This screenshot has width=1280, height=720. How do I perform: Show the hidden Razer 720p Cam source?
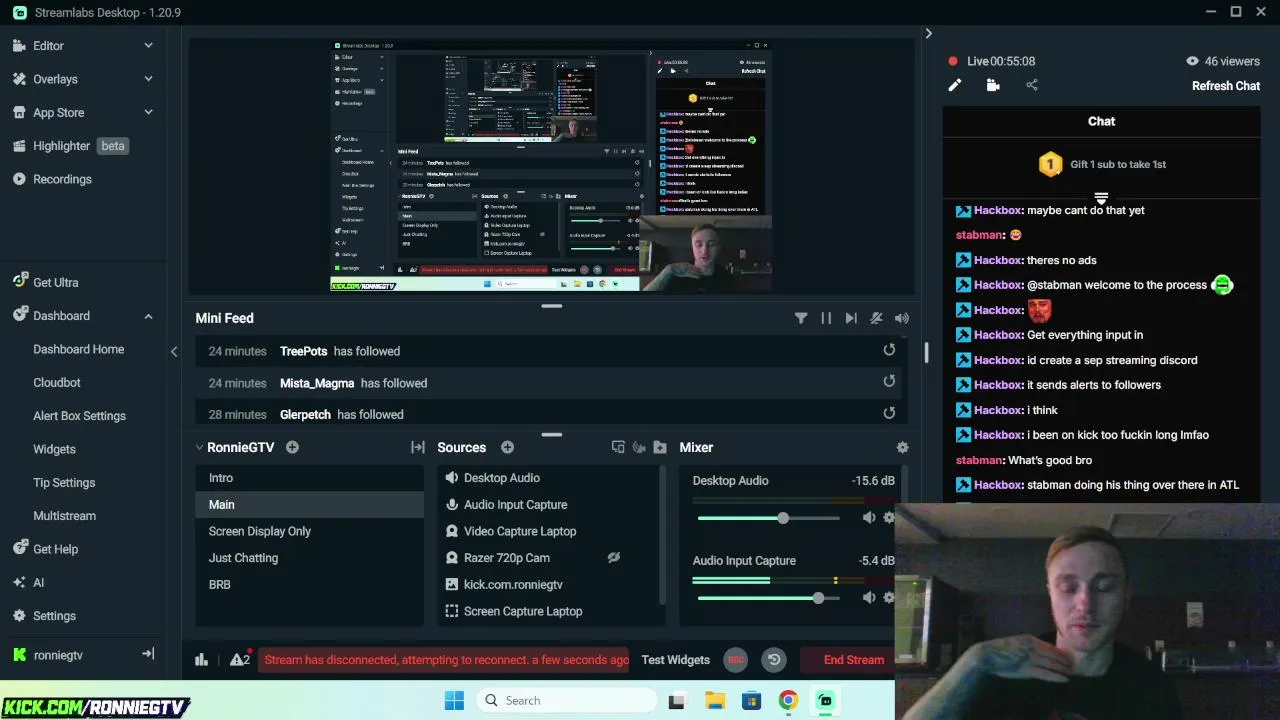click(614, 557)
